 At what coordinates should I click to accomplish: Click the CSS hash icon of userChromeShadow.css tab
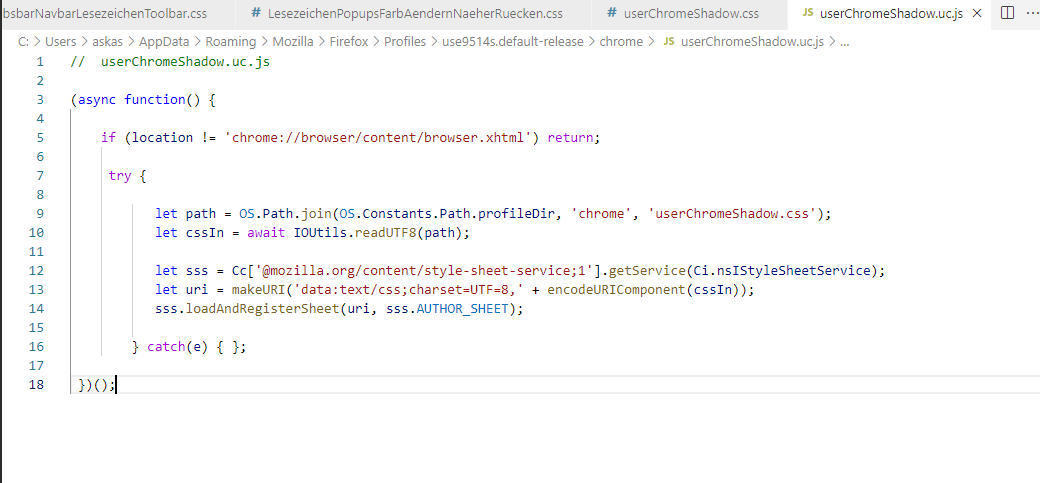[x=612, y=14]
